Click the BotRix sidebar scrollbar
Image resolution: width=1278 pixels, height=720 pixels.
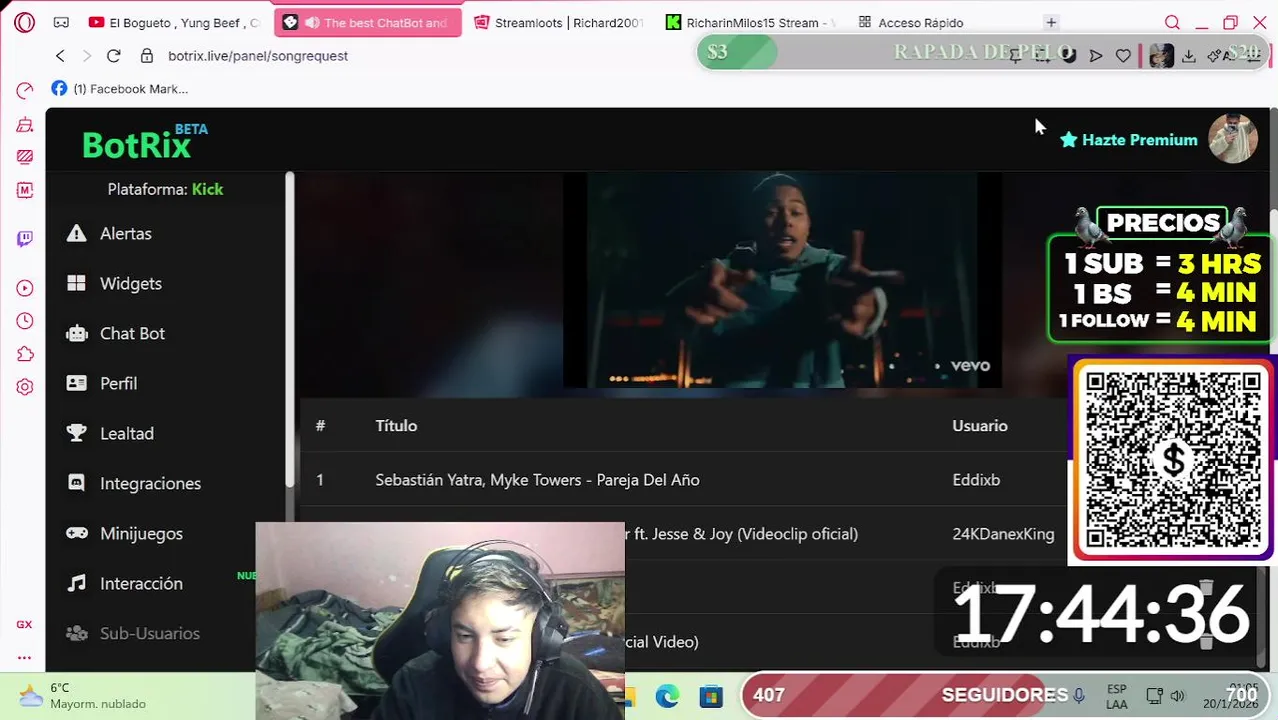pyautogui.click(x=290, y=330)
